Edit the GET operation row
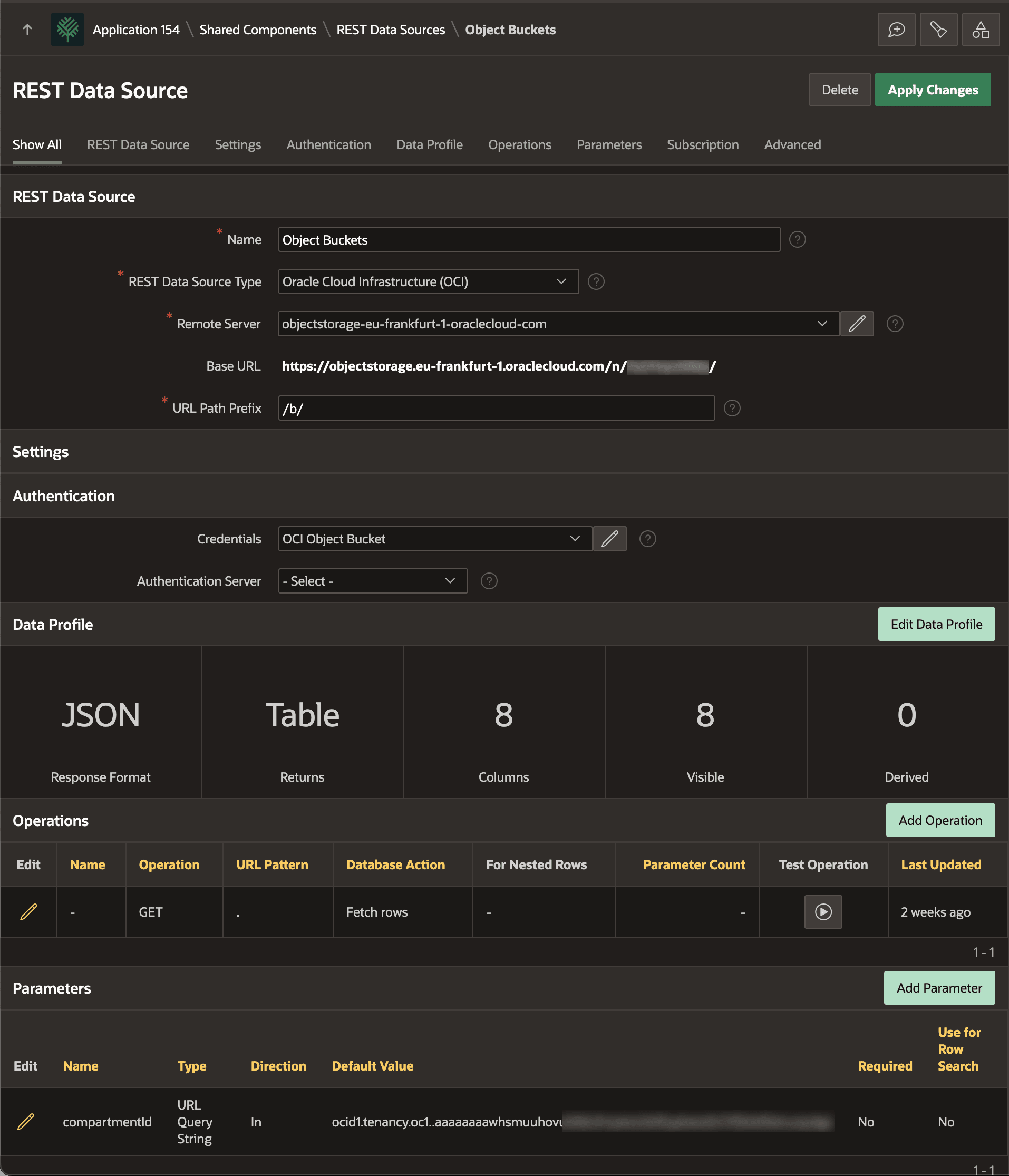The width and height of the screenshot is (1009, 1176). point(28,911)
